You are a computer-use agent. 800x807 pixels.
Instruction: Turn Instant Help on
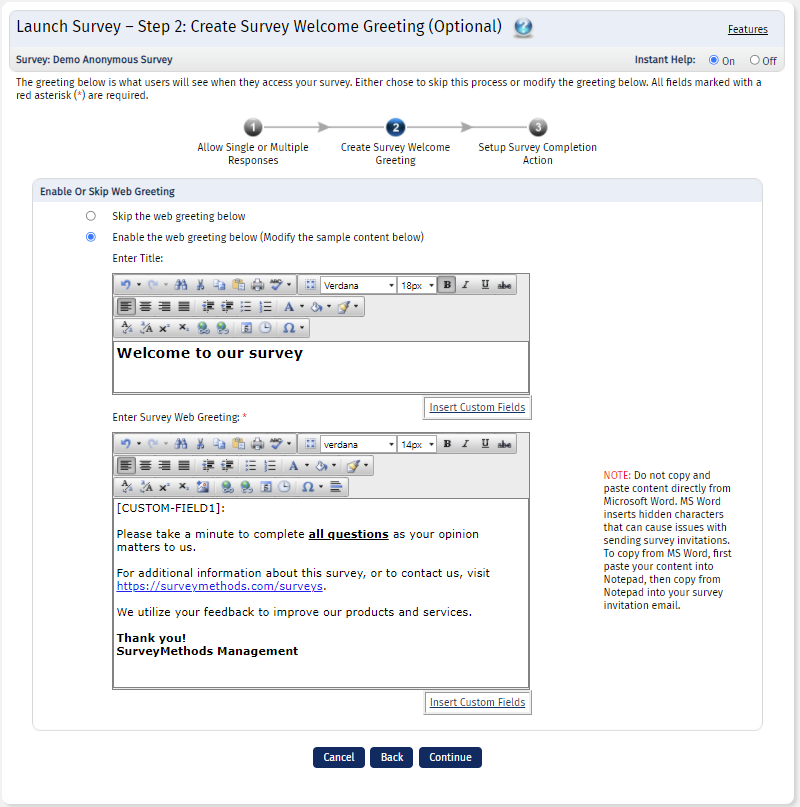[714, 60]
